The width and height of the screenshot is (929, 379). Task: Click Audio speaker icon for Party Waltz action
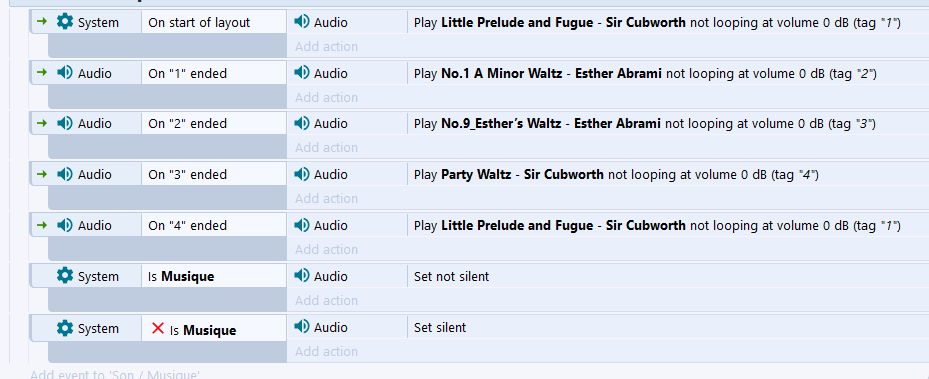tap(302, 174)
